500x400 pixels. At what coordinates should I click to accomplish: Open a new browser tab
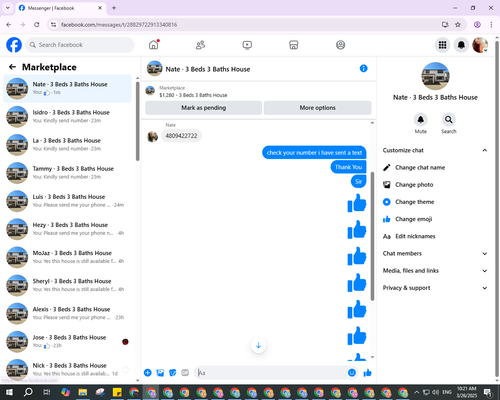(114, 8)
